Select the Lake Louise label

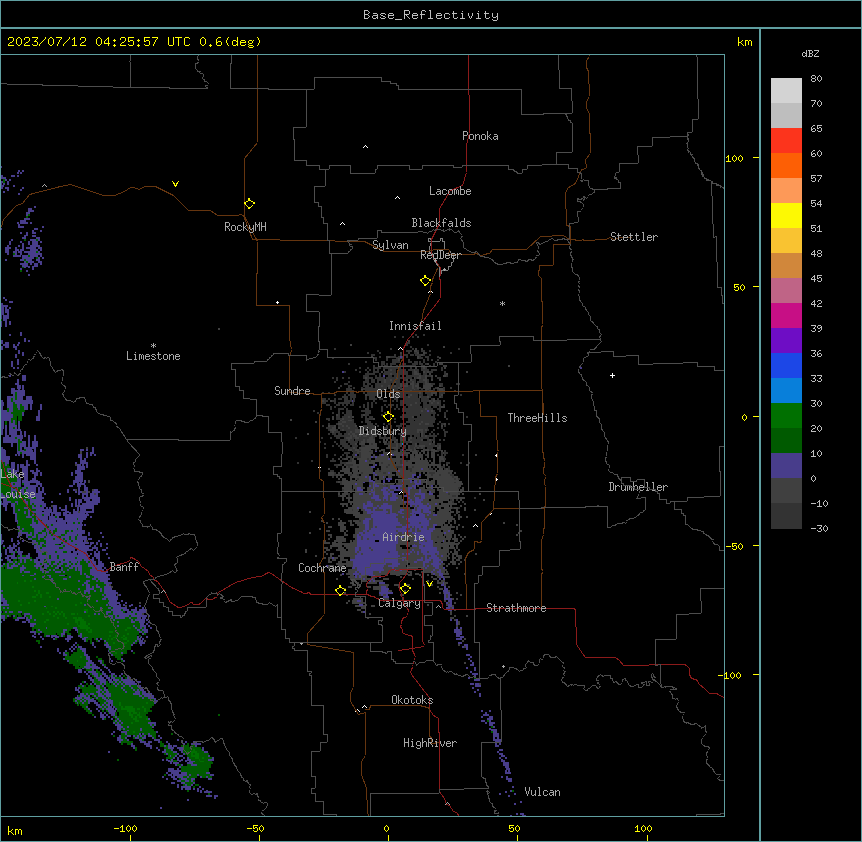tap(18, 484)
